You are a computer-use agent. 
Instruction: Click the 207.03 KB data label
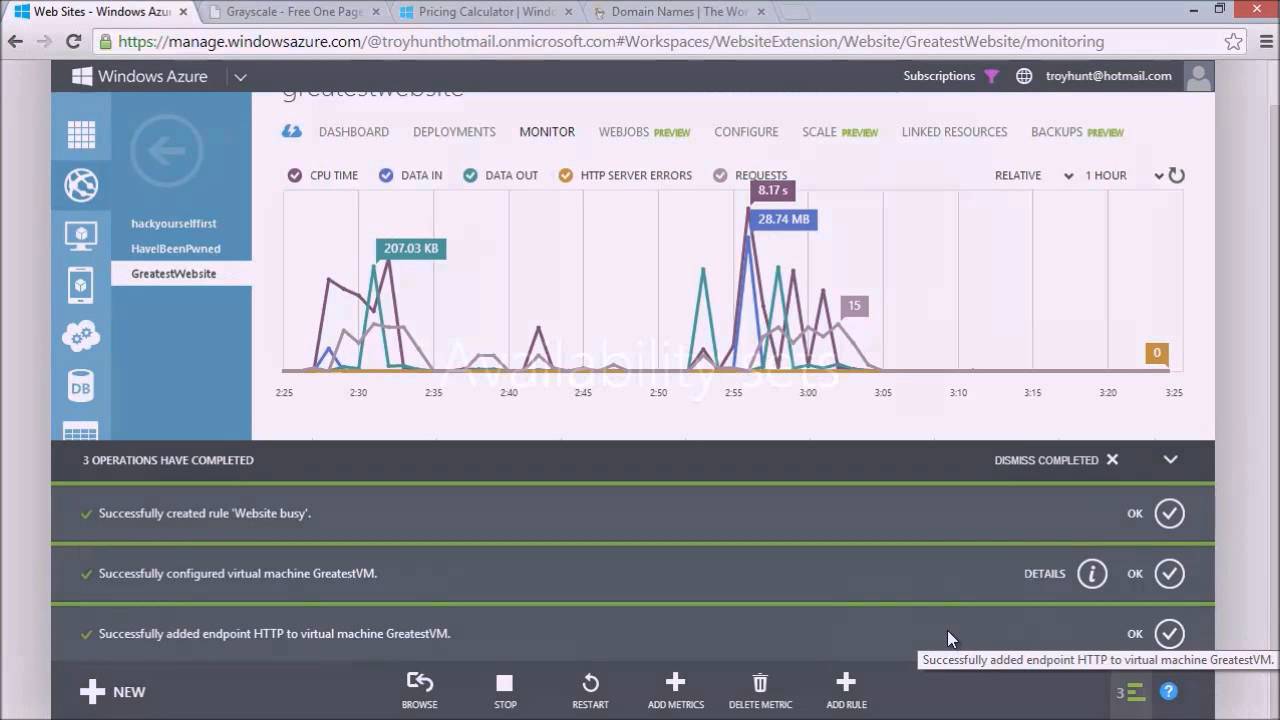(411, 248)
